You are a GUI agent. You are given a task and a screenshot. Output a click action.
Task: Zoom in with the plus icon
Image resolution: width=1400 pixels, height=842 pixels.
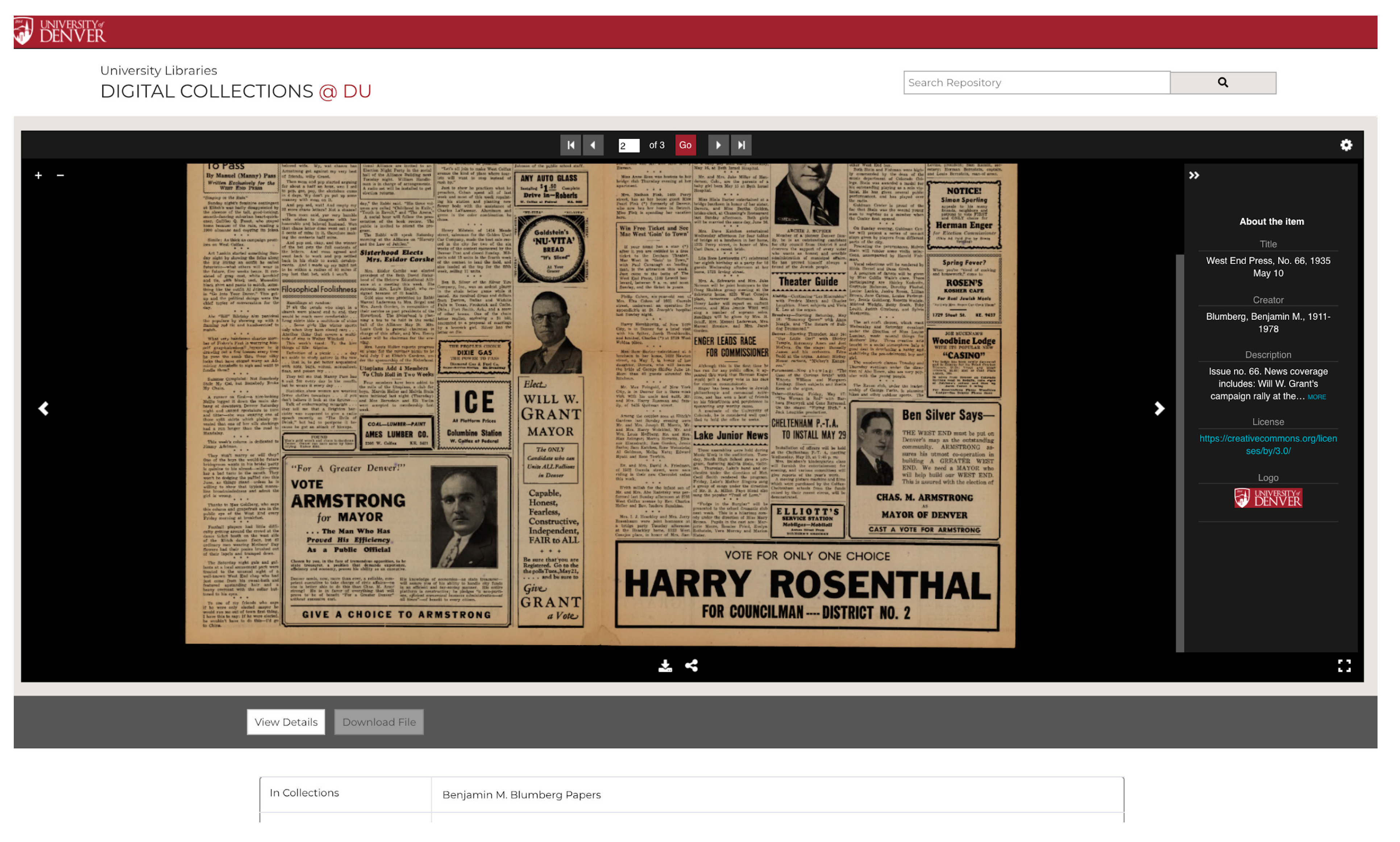click(38, 175)
